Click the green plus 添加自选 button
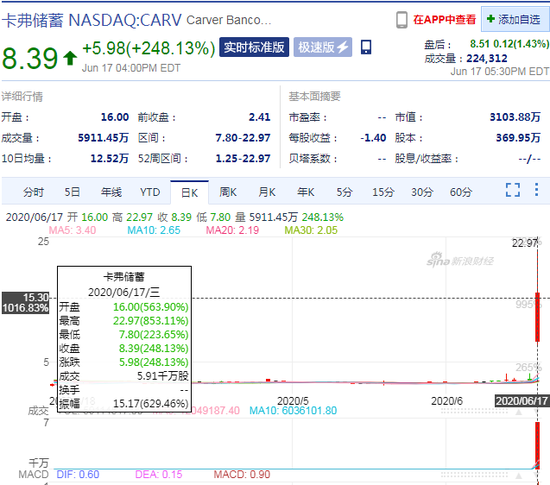This screenshot has width=550, height=485. 515,19
